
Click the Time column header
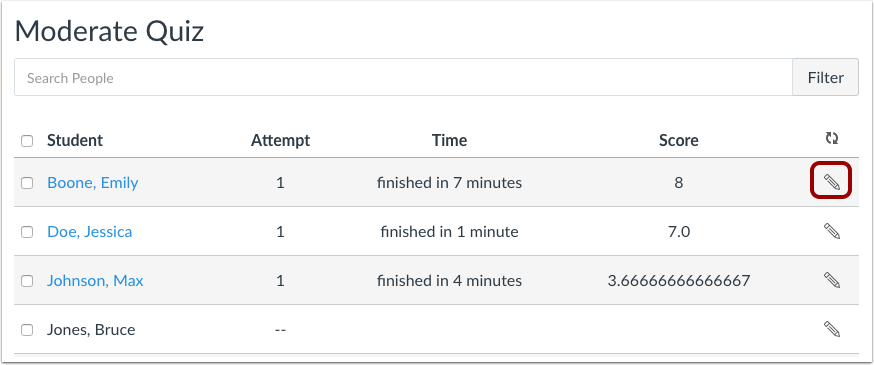pyautogui.click(x=449, y=140)
